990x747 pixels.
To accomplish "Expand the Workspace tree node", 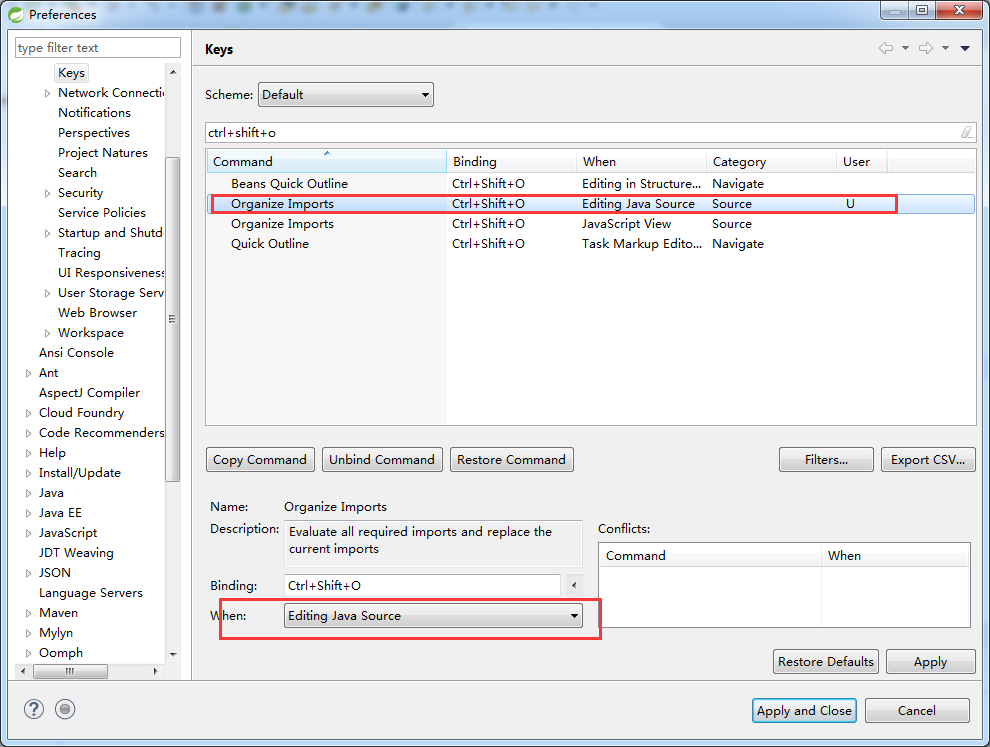I will [47, 333].
